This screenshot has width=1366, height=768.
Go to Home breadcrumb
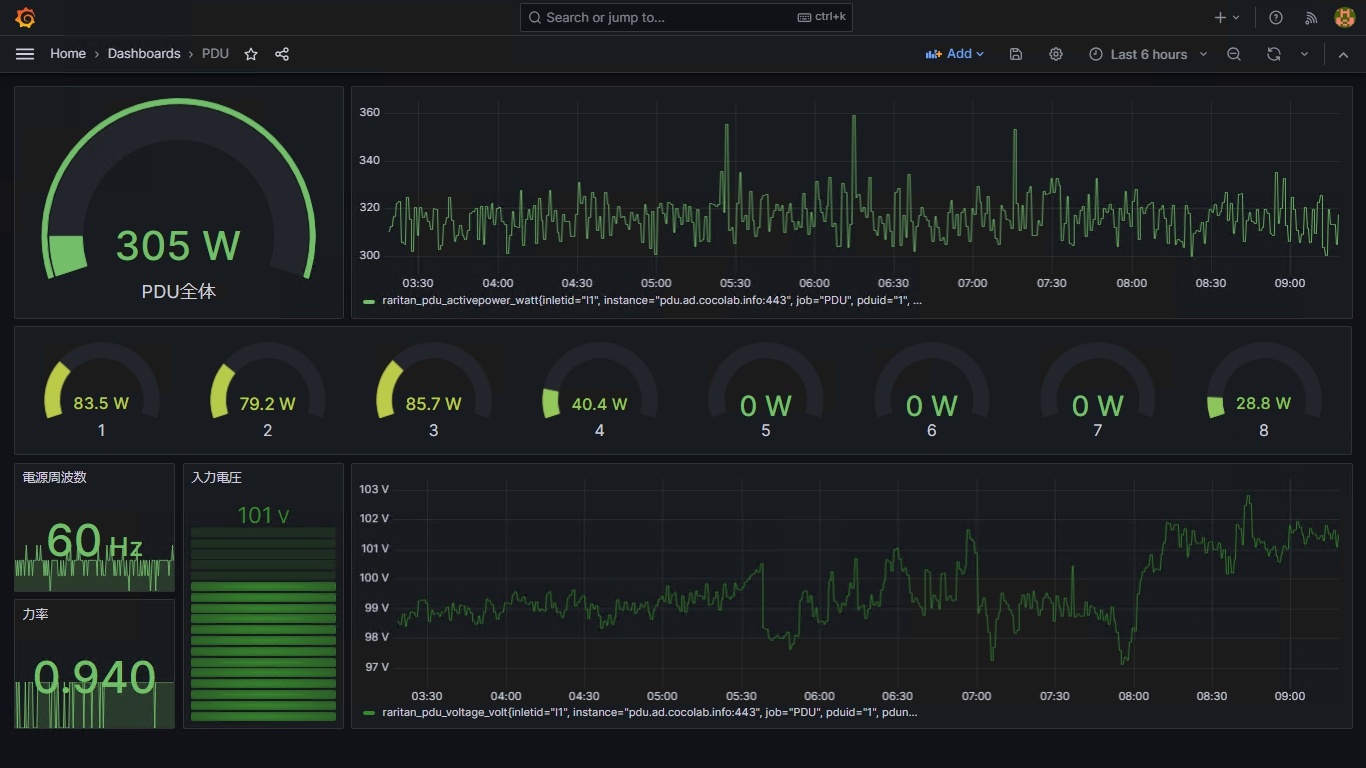(x=68, y=54)
